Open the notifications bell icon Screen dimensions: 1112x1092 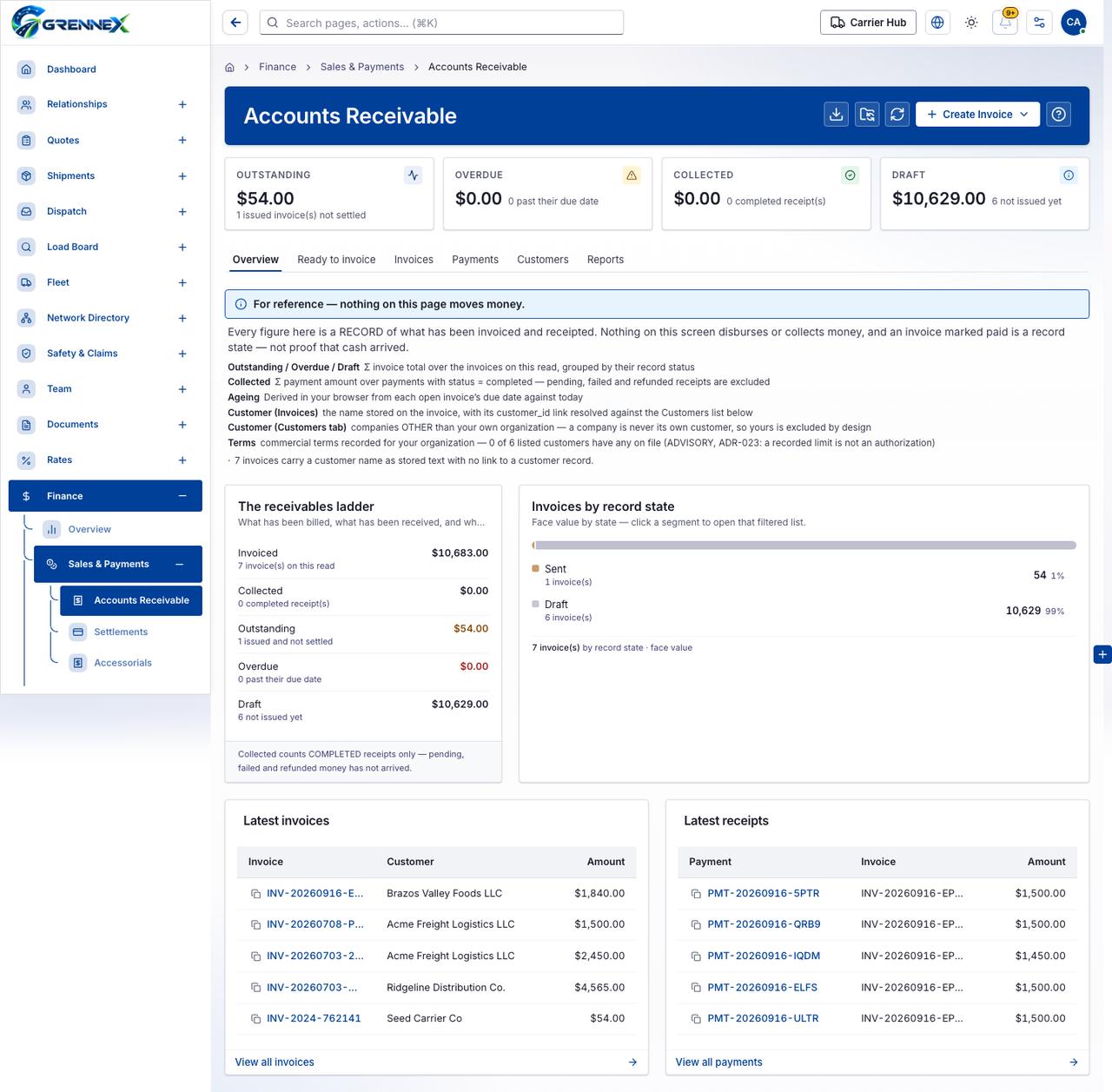click(x=1005, y=23)
